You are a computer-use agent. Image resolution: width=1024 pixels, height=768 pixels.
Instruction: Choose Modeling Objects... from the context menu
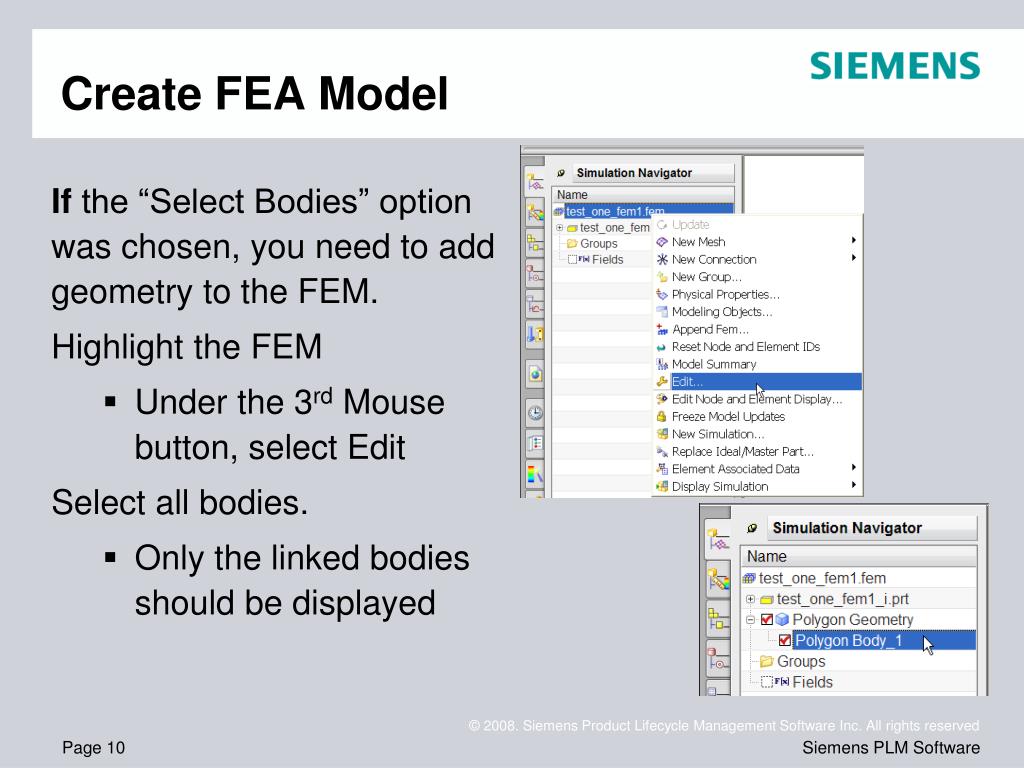tap(758, 312)
